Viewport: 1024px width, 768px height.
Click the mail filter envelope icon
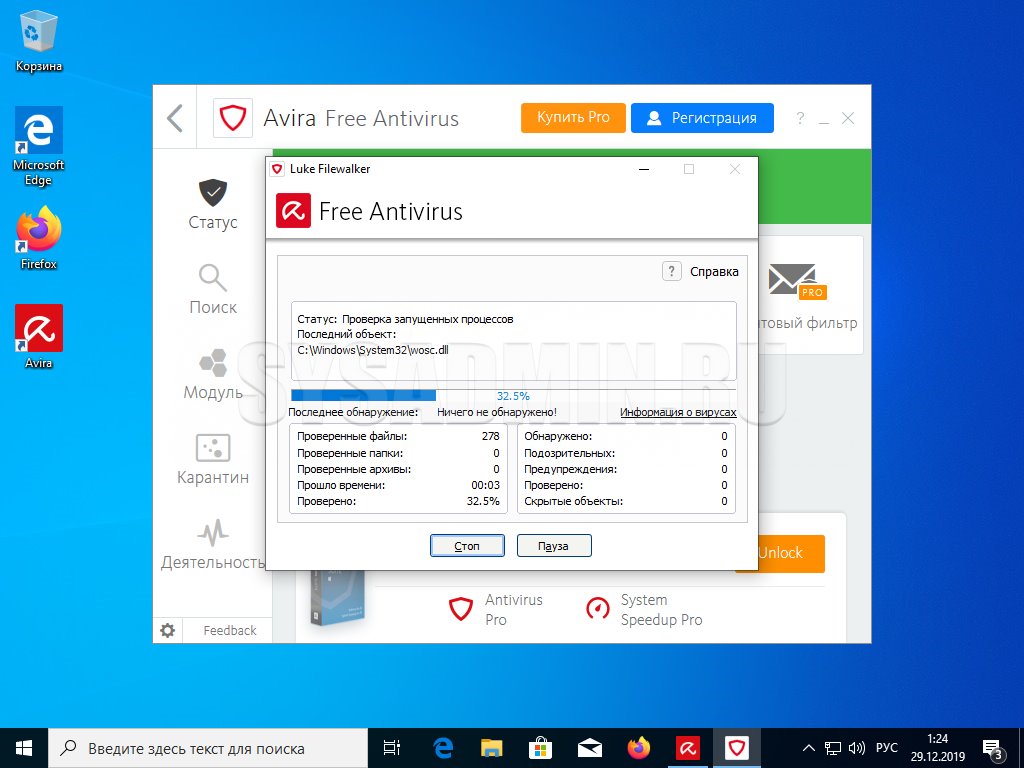(x=794, y=281)
